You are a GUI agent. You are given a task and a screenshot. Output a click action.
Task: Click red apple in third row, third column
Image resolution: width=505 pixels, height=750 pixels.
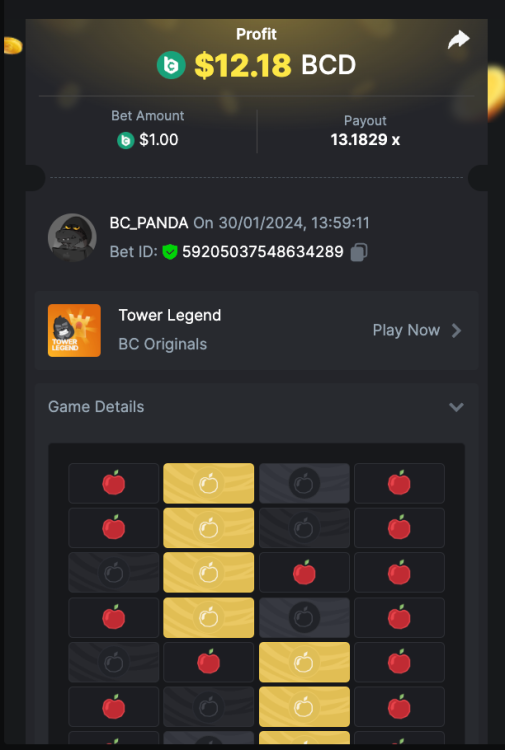(x=304, y=573)
